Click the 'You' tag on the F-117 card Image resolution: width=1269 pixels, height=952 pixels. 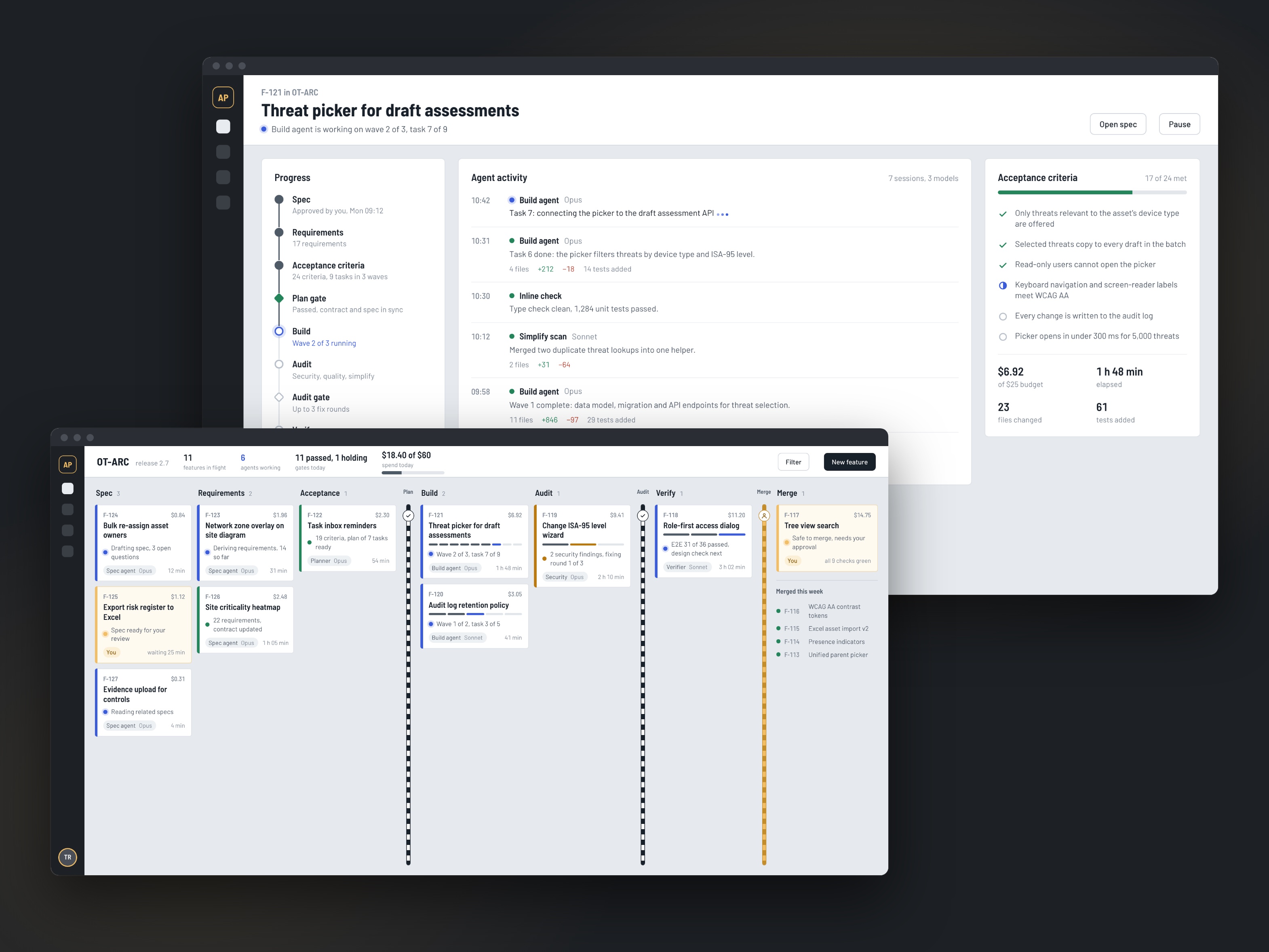(792, 561)
